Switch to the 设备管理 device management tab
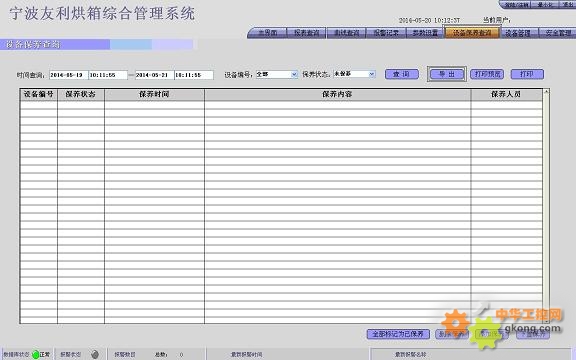 click(x=519, y=33)
